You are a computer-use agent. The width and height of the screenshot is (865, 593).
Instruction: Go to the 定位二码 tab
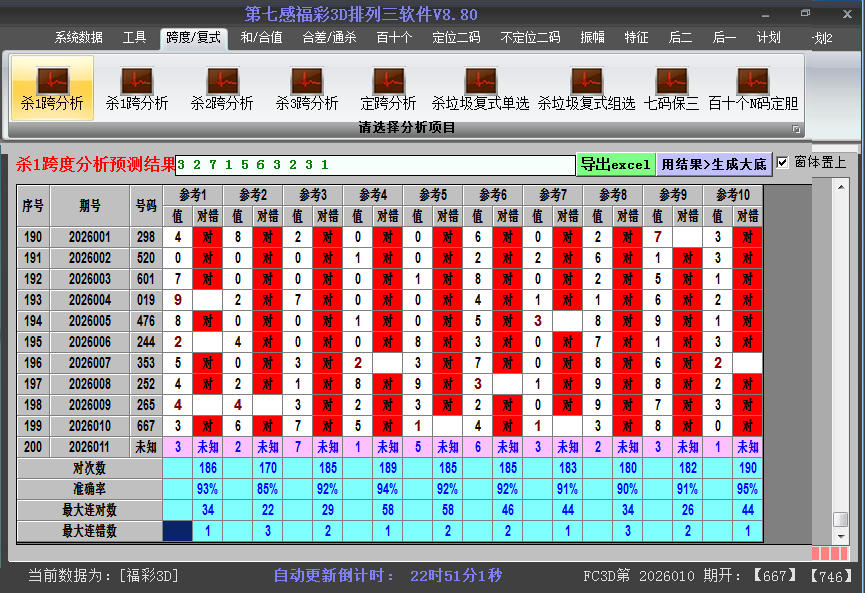tap(456, 38)
